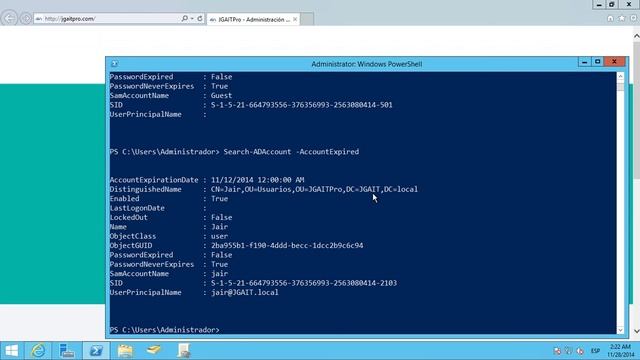Click the SID value ending in 2103

tap(304, 283)
